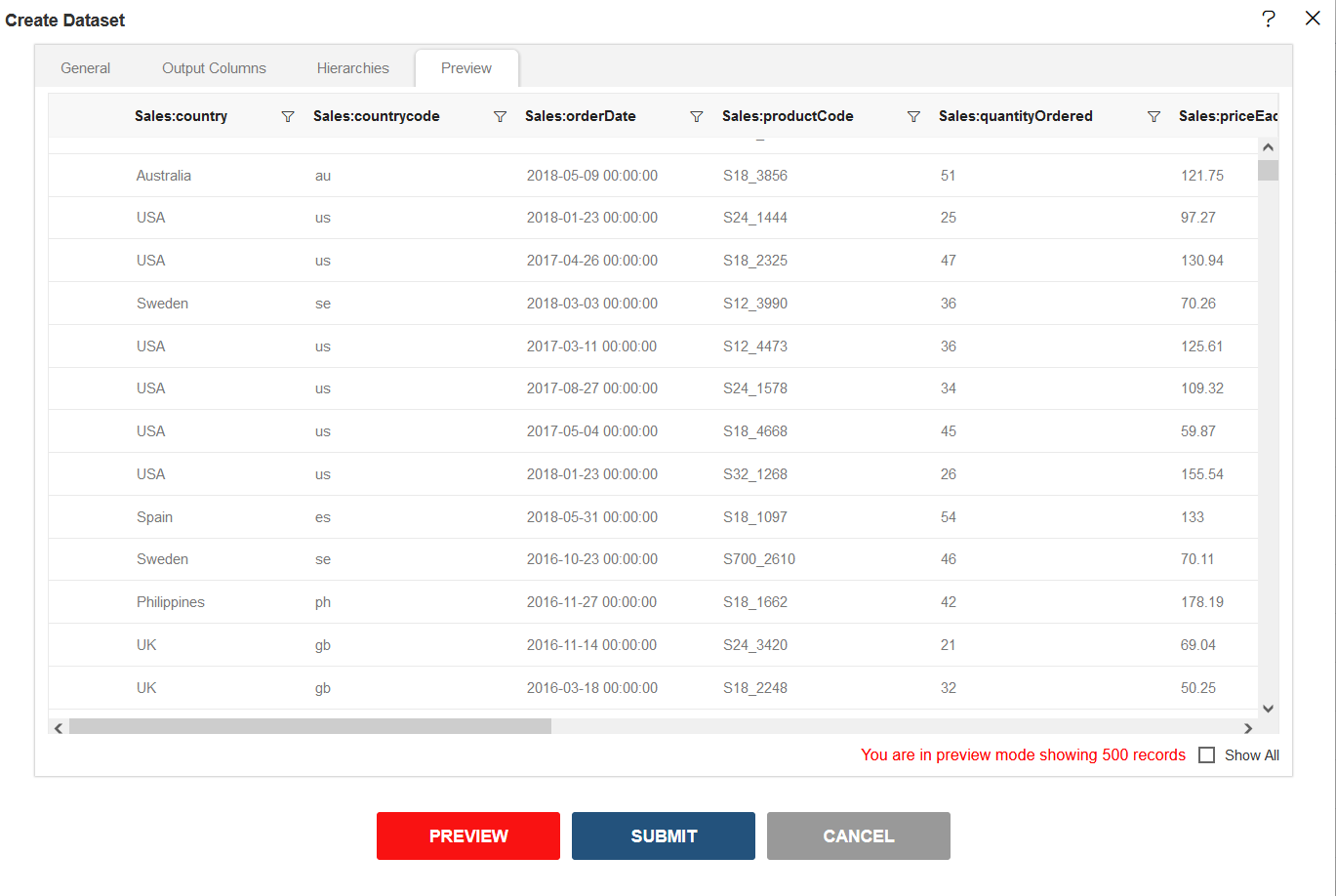Click the vertical scrollbar up arrow
The image size is (1336, 896).
tap(1268, 147)
